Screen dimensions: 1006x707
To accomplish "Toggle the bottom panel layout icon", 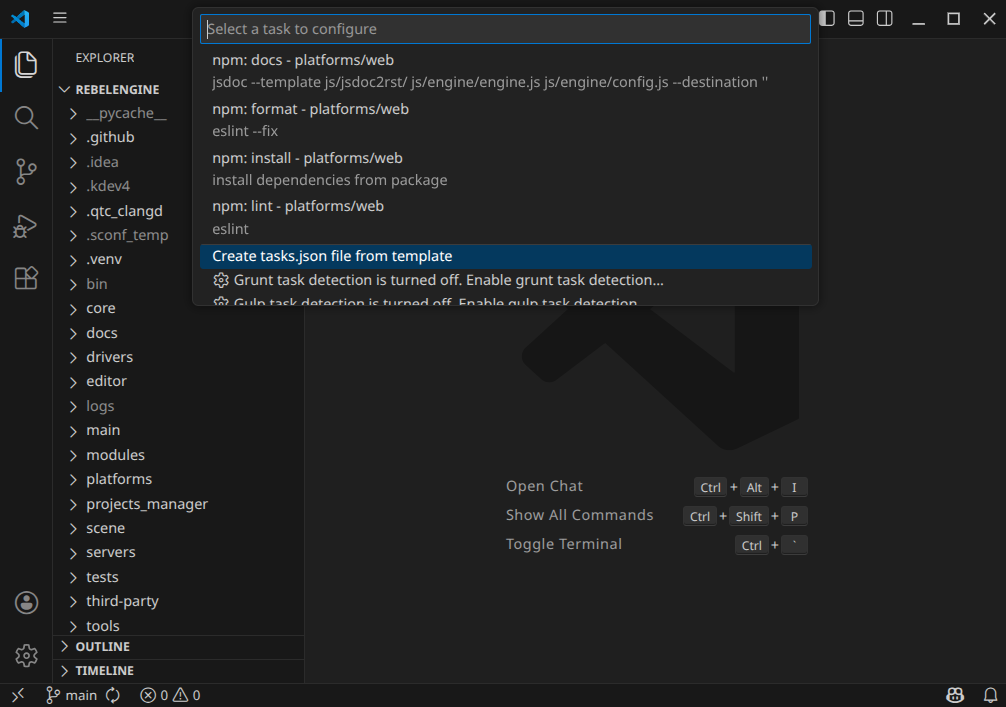I will point(856,18).
